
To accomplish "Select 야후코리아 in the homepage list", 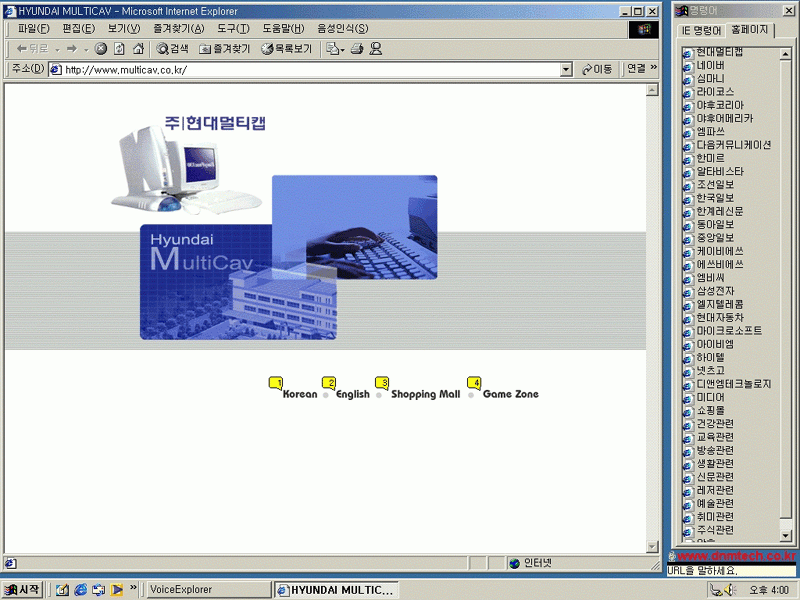I will pyautogui.click(x=720, y=105).
